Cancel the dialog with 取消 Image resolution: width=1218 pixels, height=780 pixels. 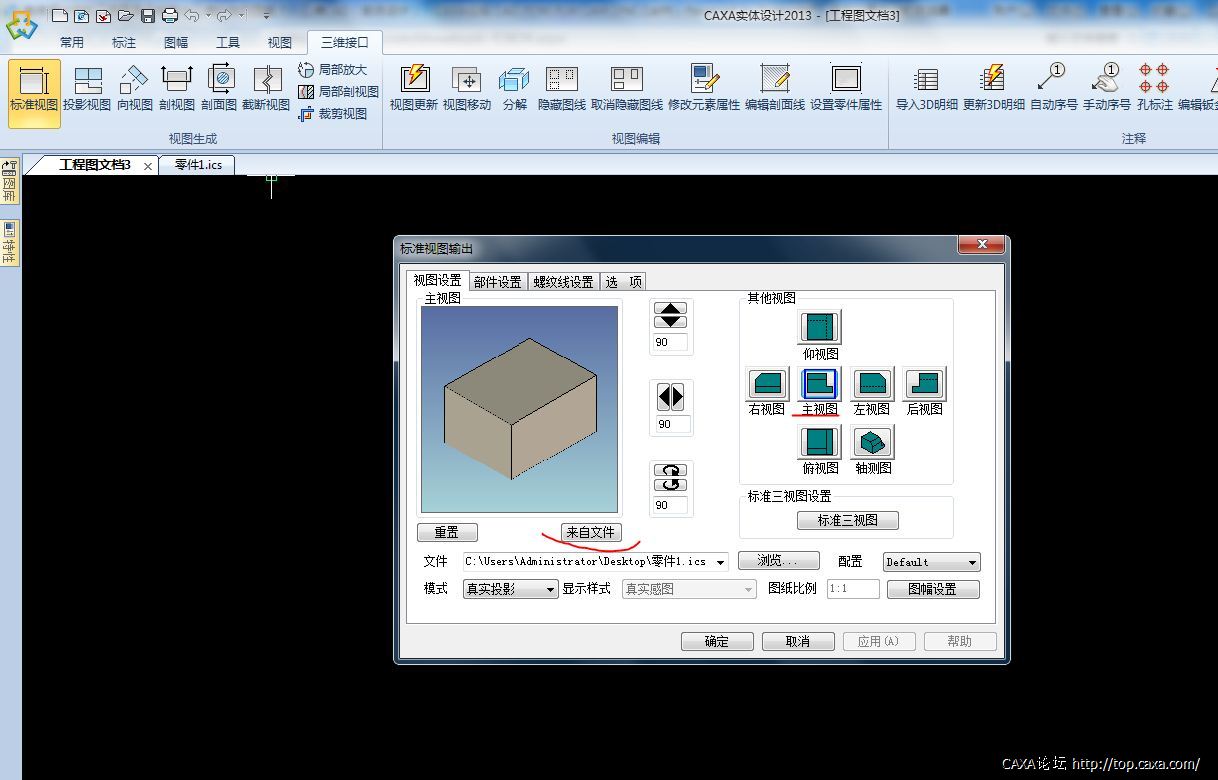tap(798, 641)
